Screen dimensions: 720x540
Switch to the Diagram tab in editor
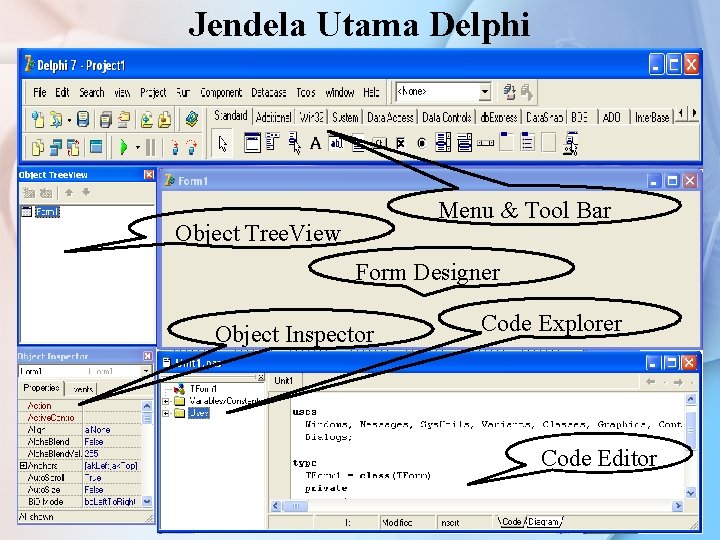pyautogui.click(x=544, y=522)
